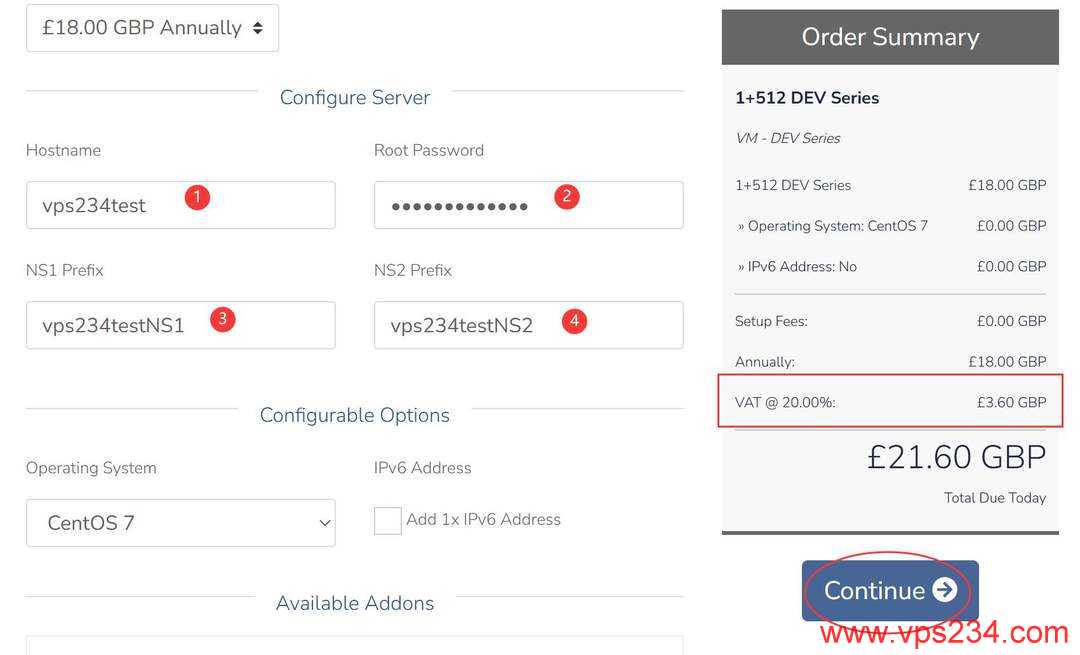This screenshot has height=655, width=1080.
Task: Click the red step 4 marker
Action: [x=573, y=321]
